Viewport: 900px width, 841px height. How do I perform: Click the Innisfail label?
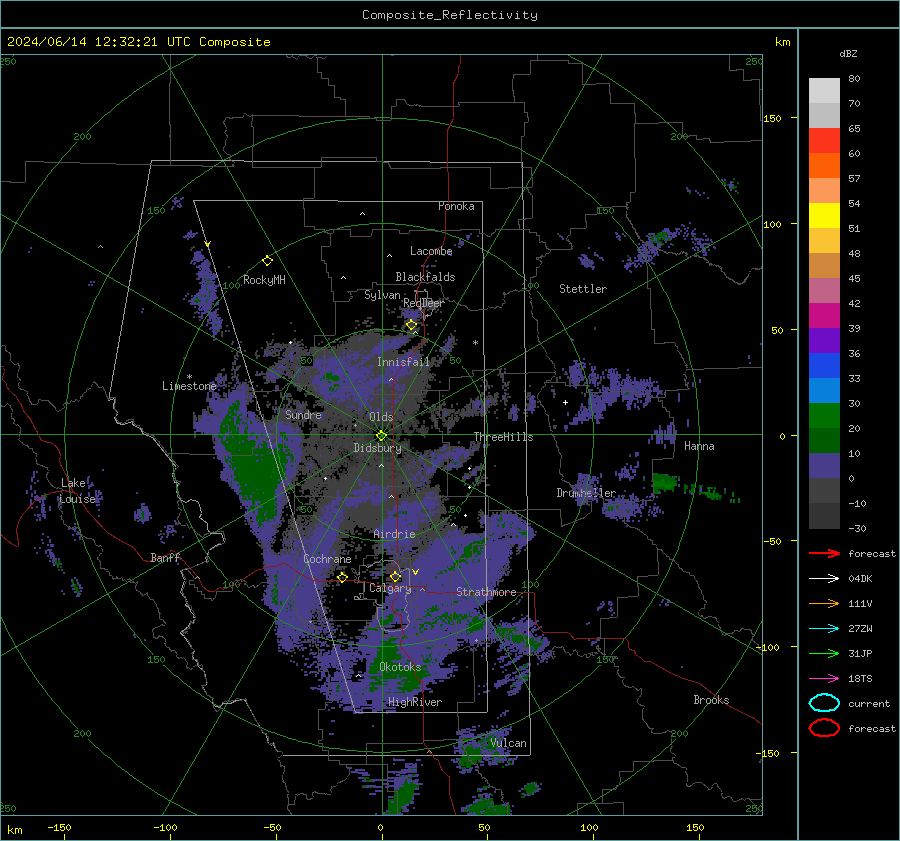(x=403, y=362)
